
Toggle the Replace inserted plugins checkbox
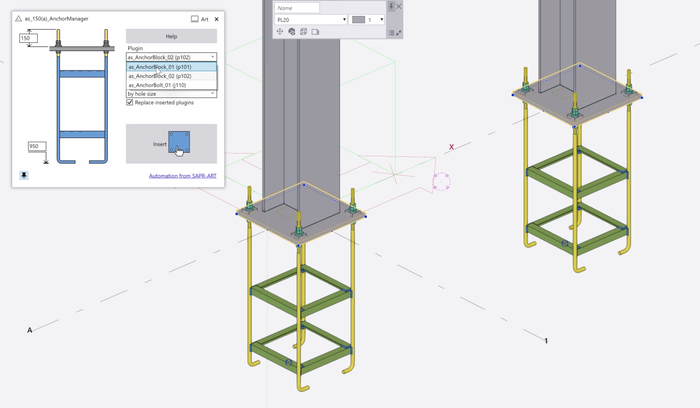(x=130, y=102)
